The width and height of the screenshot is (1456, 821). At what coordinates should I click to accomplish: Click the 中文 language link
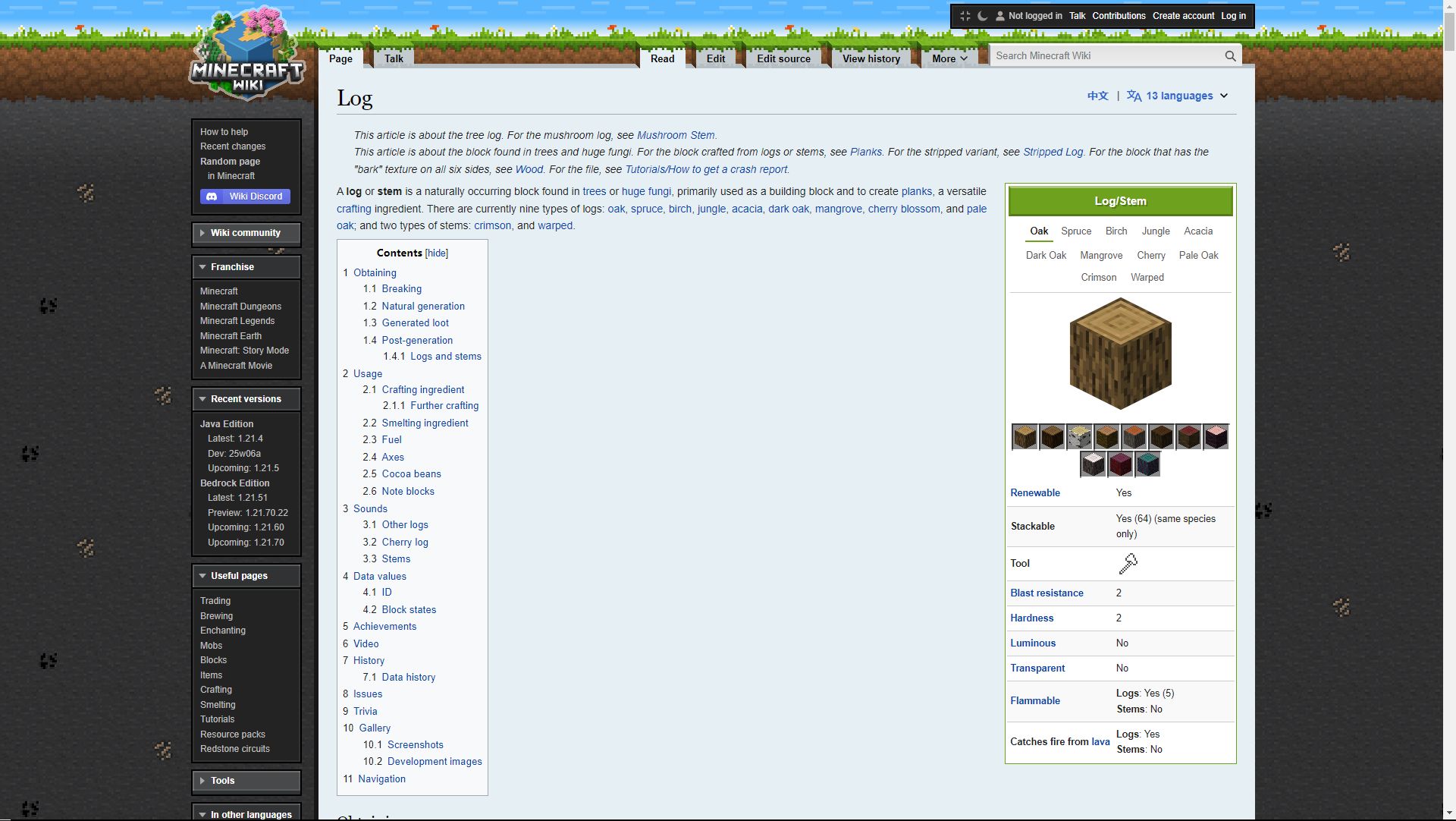(1097, 96)
